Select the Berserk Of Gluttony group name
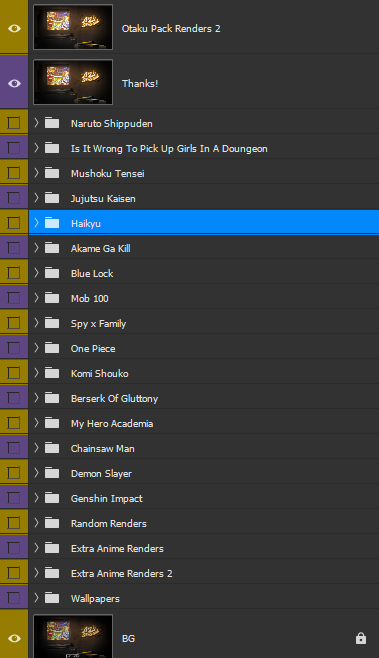 (115, 398)
